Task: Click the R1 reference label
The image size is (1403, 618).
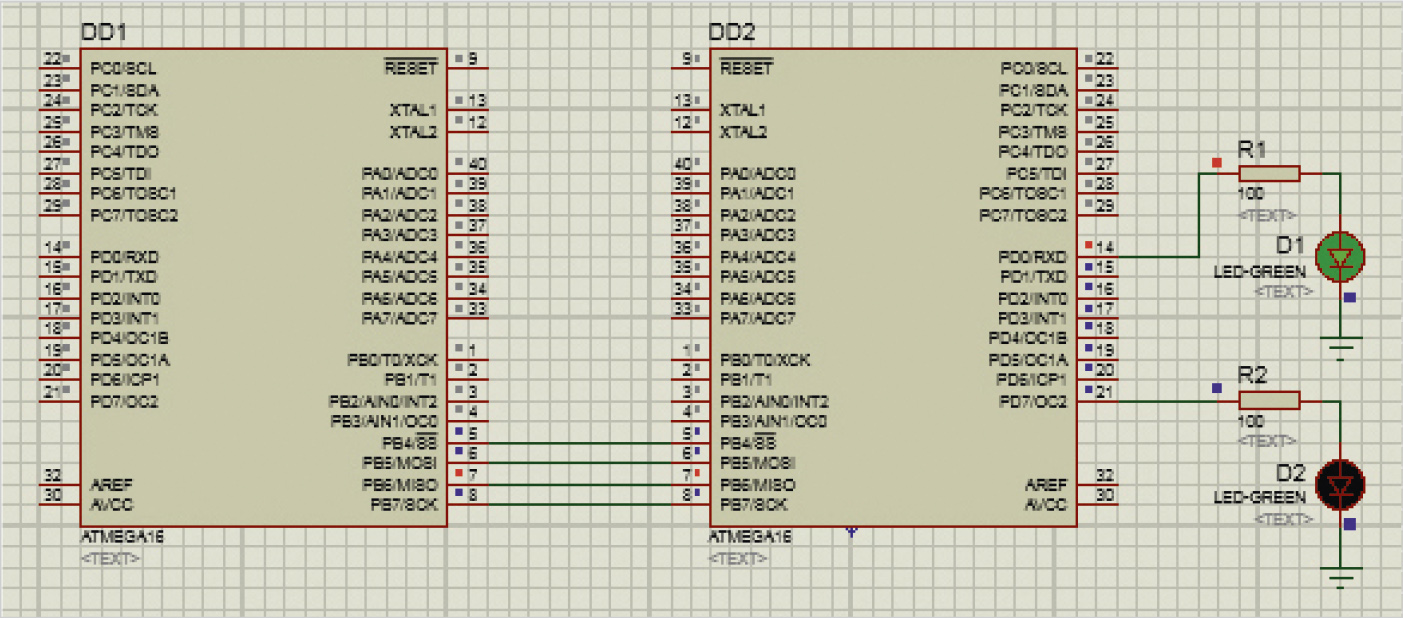Action: coord(1252,149)
